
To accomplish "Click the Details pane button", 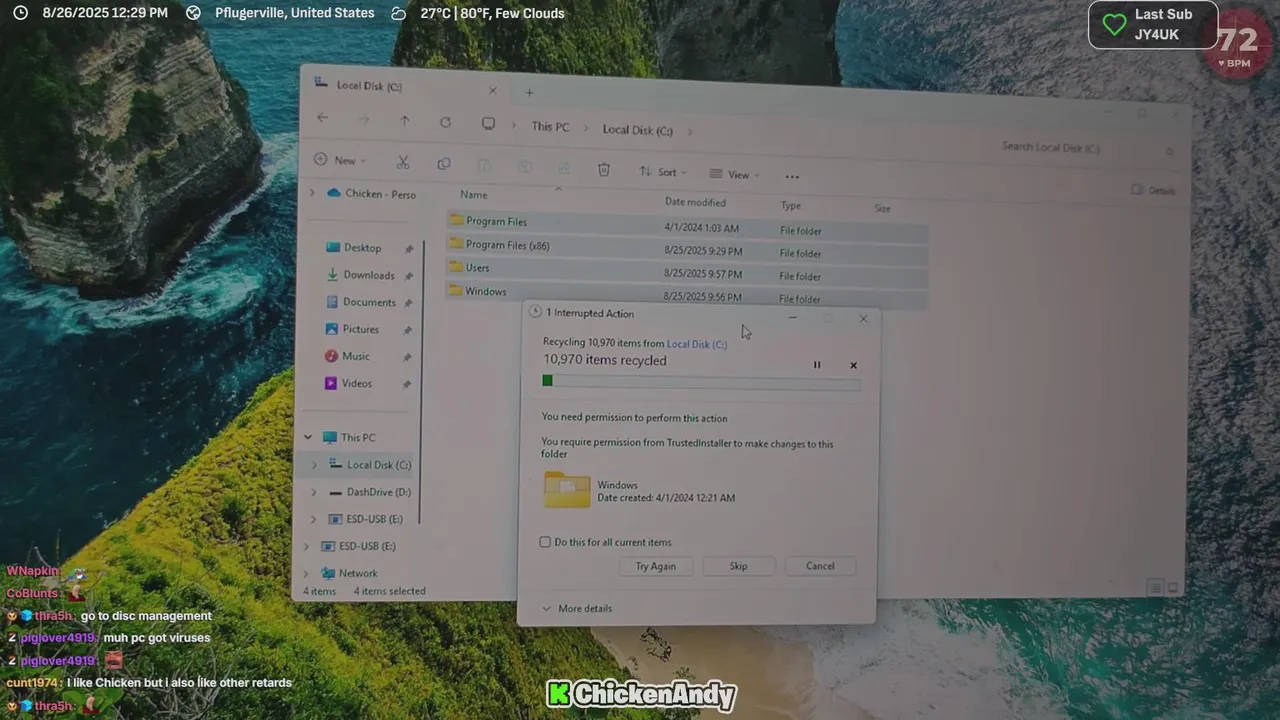I will coord(1153,190).
